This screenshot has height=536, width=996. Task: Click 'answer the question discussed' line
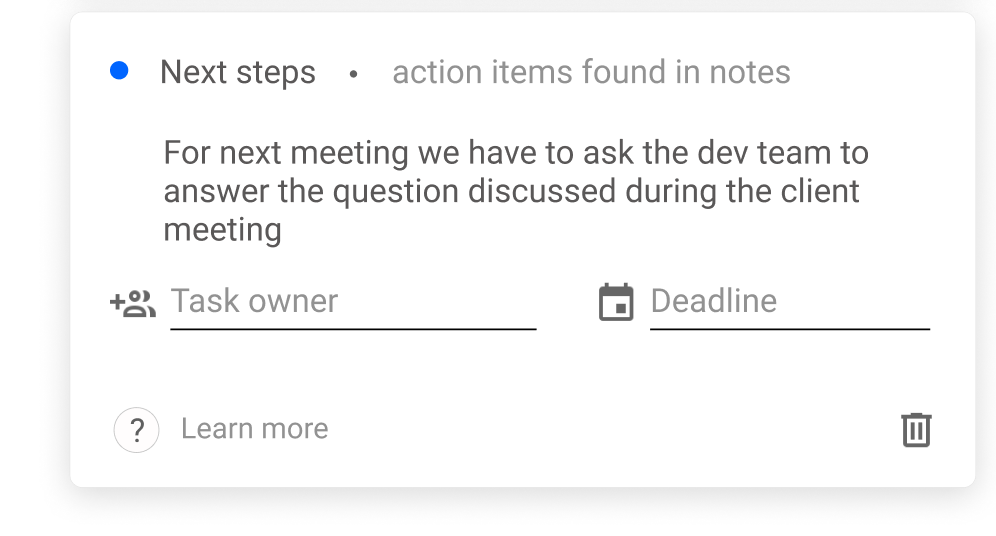(389, 192)
